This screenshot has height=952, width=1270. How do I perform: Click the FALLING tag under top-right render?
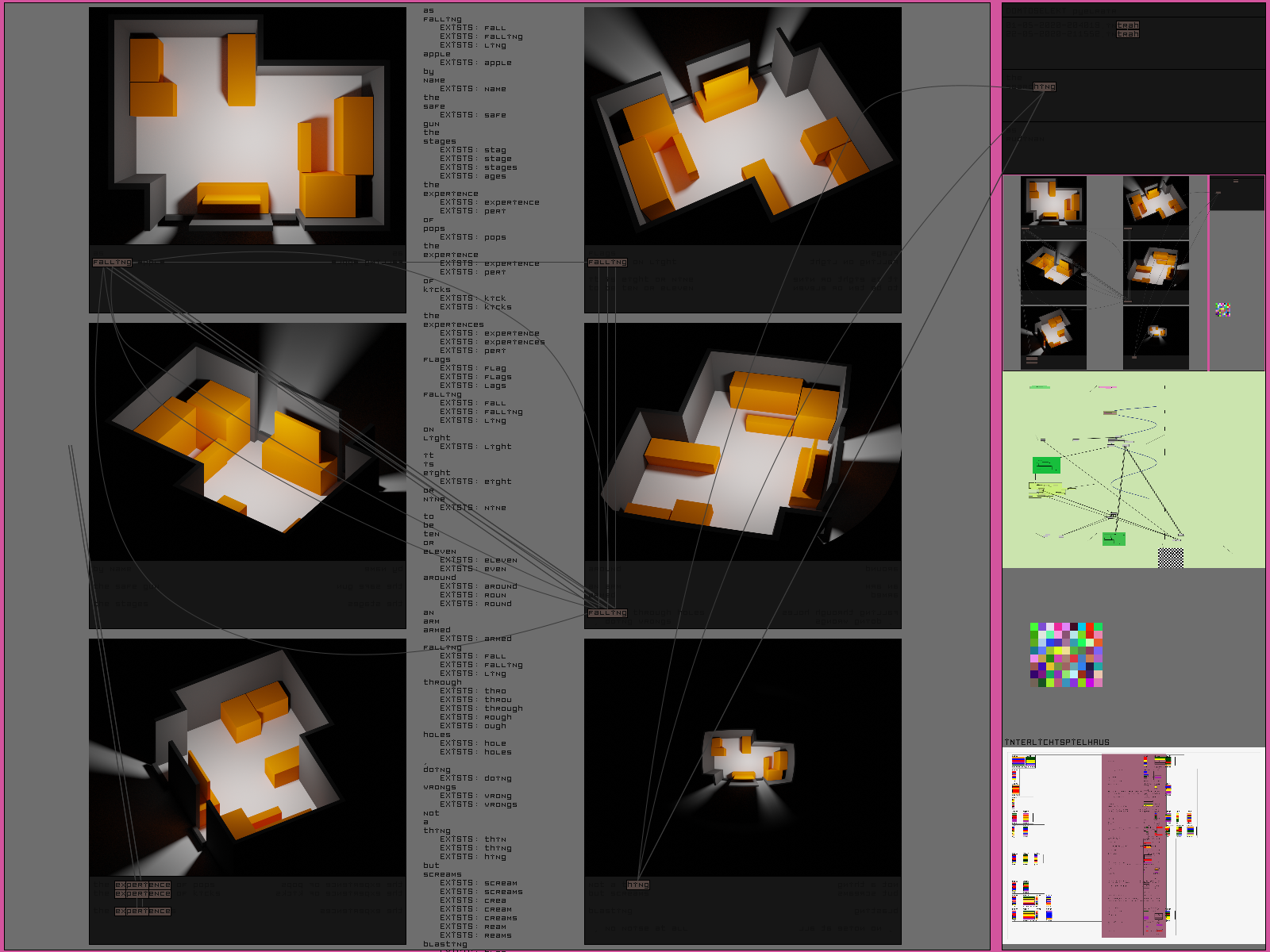pos(607,263)
